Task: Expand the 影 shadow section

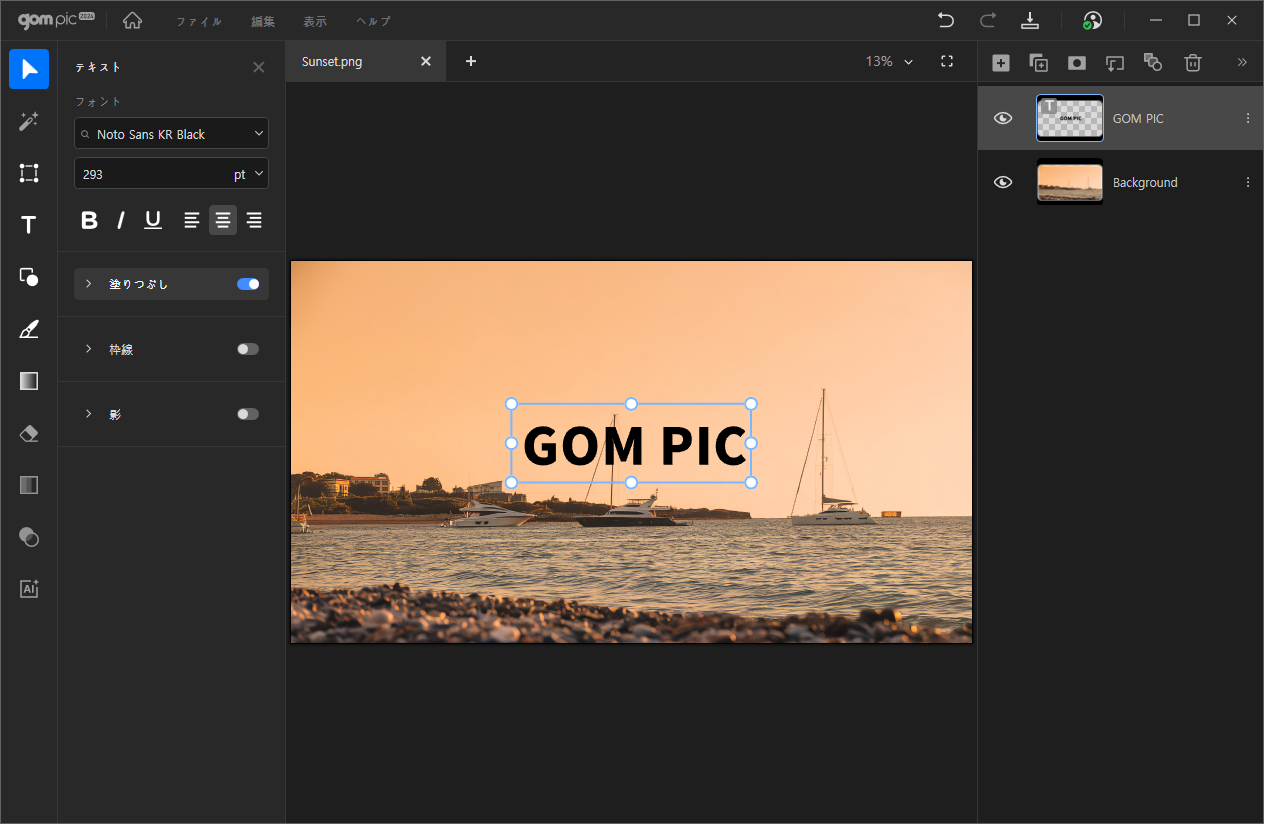Action: pyautogui.click(x=88, y=414)
